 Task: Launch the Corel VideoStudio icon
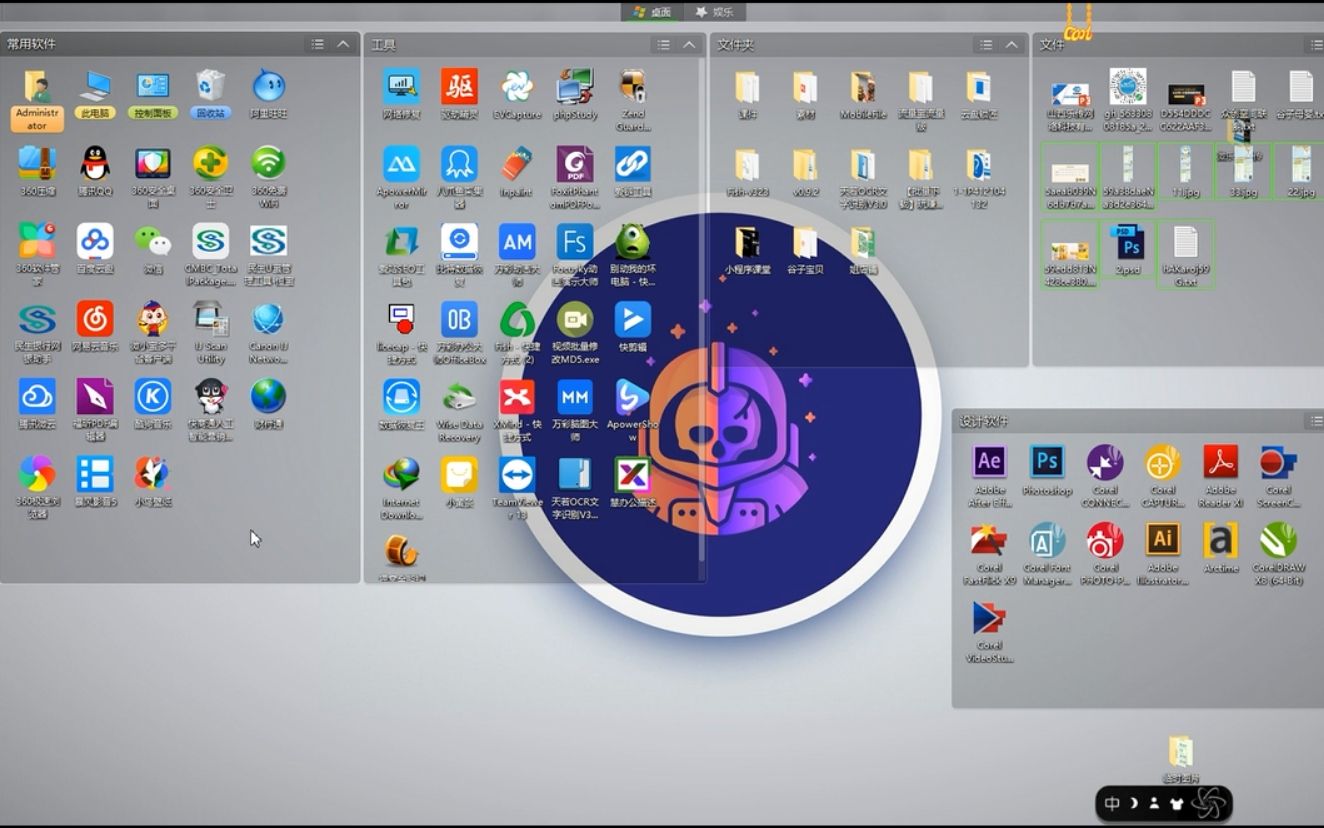989,617
